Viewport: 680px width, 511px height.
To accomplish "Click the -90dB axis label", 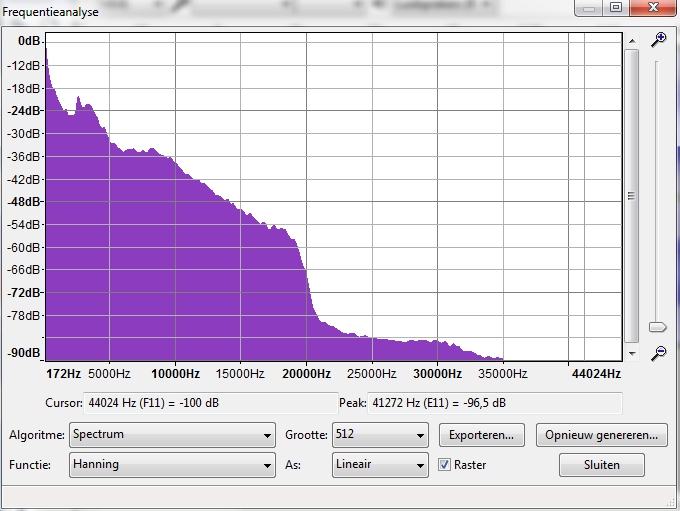I will coord(25,353).
